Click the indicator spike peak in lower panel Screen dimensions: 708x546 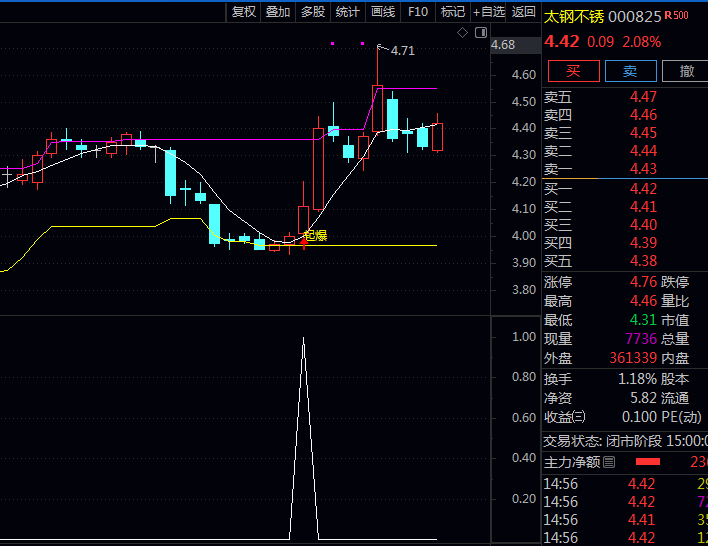303,338
